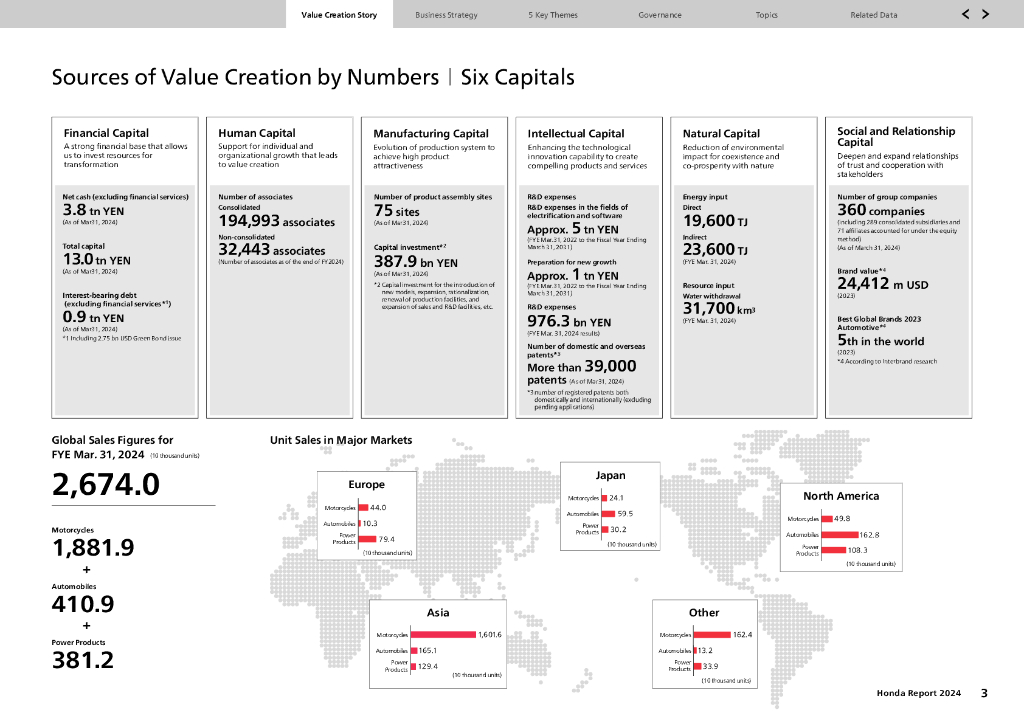Switch to the Topics tab

[767, 15]
